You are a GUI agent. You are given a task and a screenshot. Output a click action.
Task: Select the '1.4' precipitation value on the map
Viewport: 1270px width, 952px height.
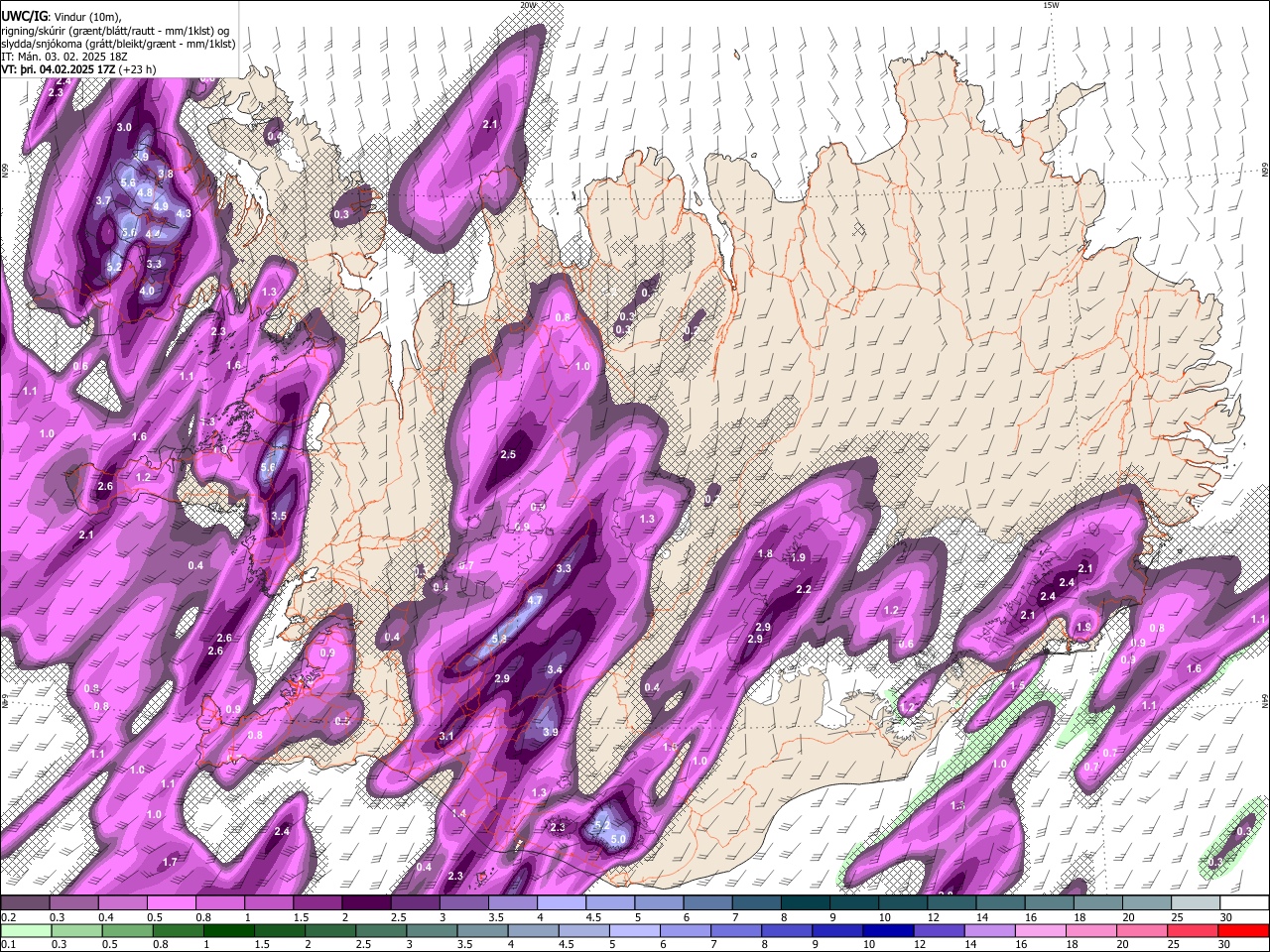click(458, 813)
